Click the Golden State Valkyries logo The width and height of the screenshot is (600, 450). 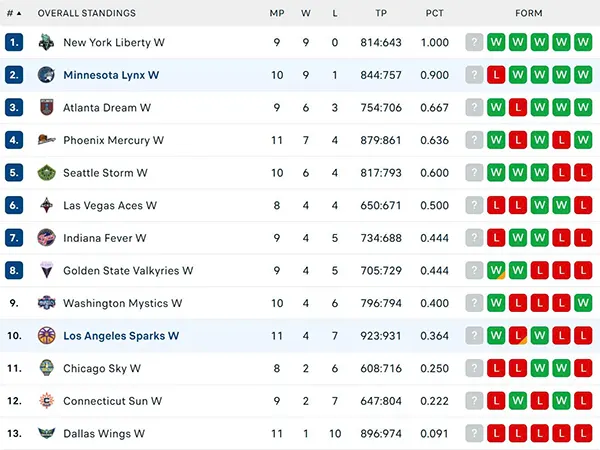click(x=46, y=270)
